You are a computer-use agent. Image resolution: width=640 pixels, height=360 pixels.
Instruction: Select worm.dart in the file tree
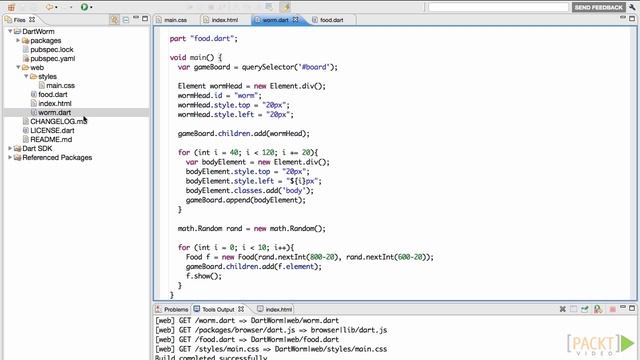click(55, 112)
